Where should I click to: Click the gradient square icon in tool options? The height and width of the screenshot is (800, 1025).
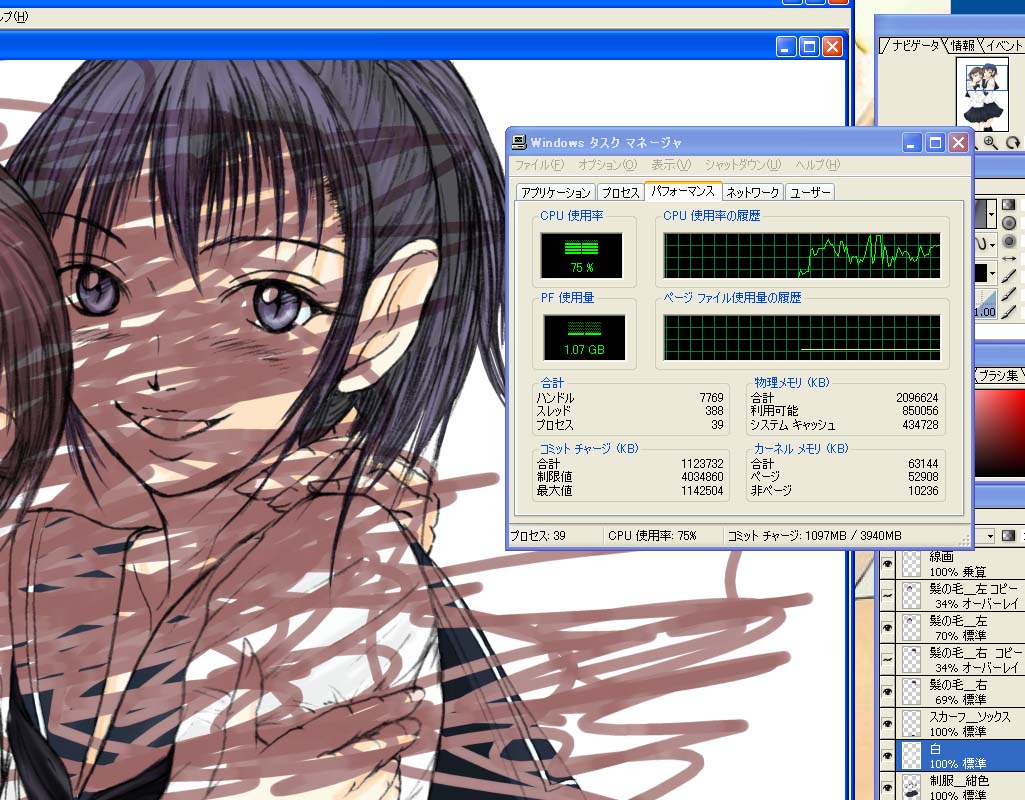[x=1009, y=205]
